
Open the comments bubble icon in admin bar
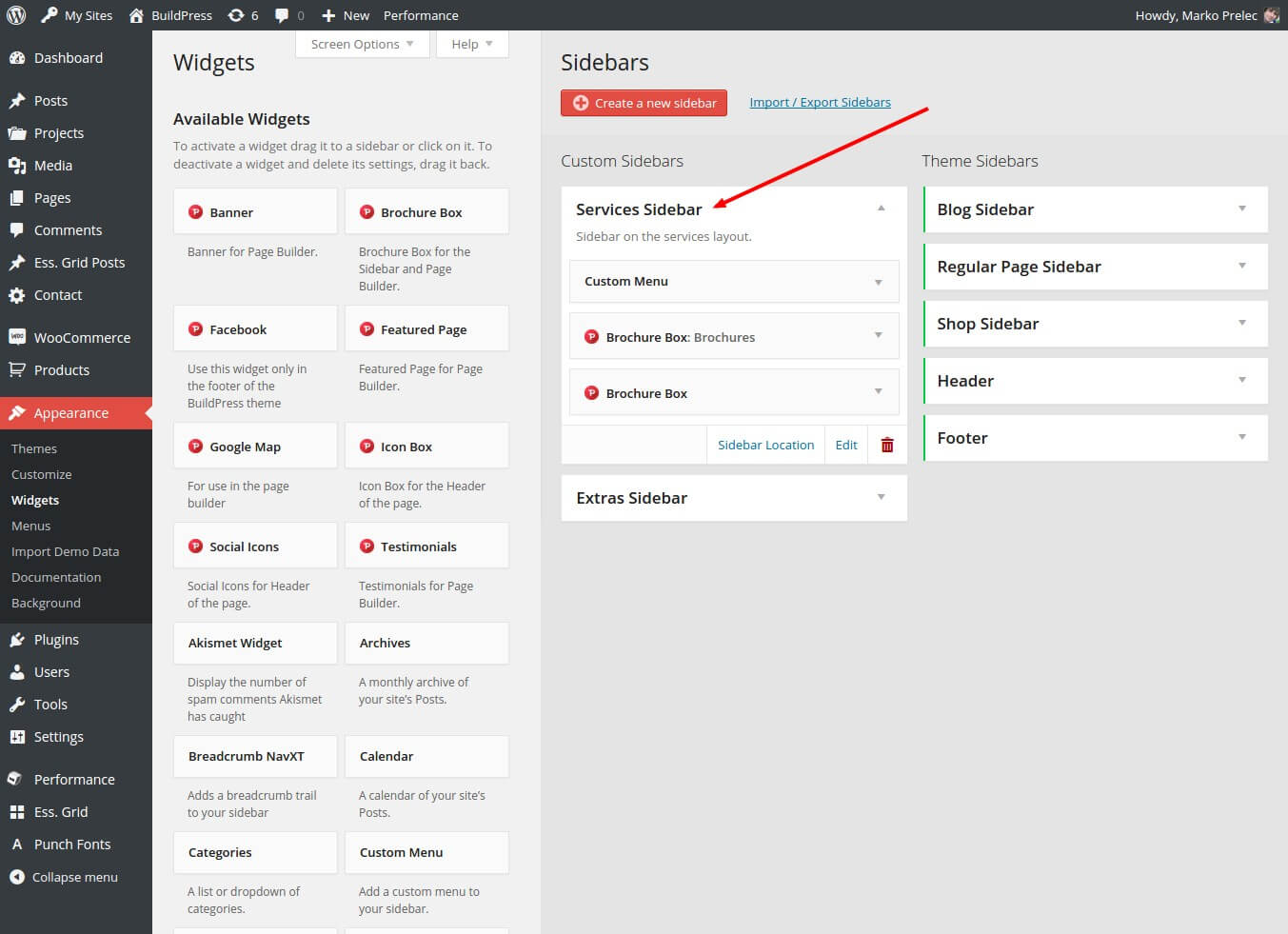click(282, 16)
